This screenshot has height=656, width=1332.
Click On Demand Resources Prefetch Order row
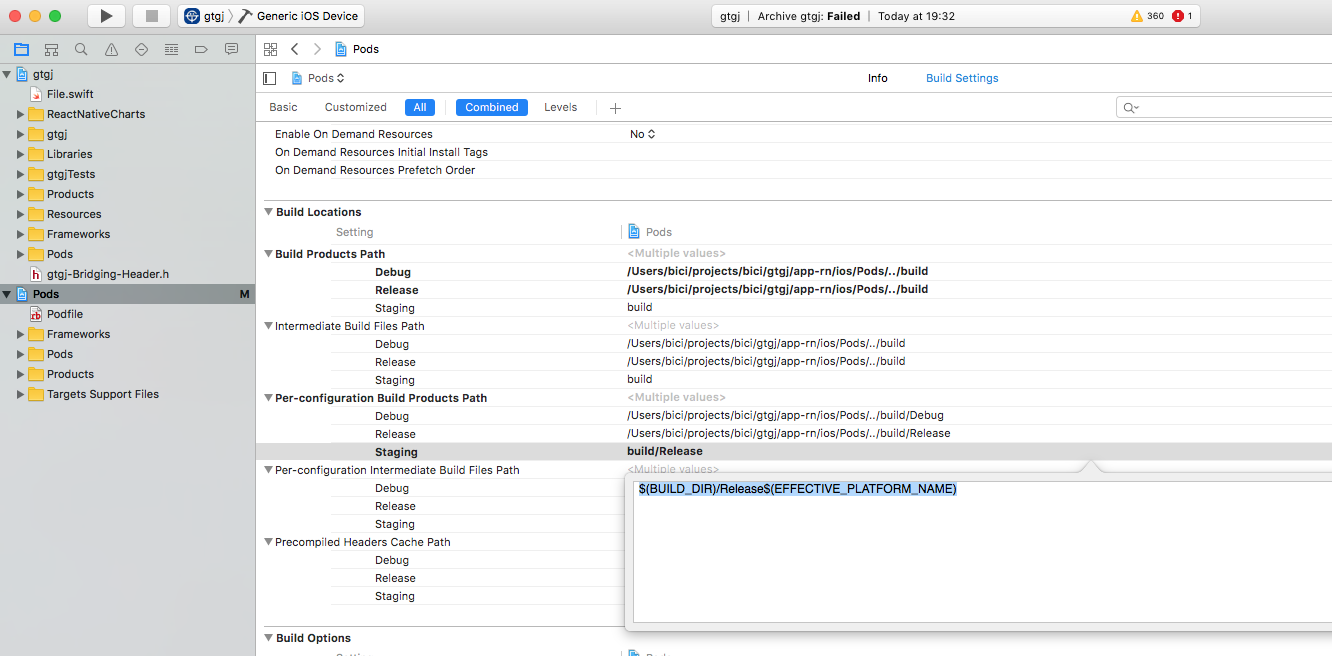pos(794,170)
